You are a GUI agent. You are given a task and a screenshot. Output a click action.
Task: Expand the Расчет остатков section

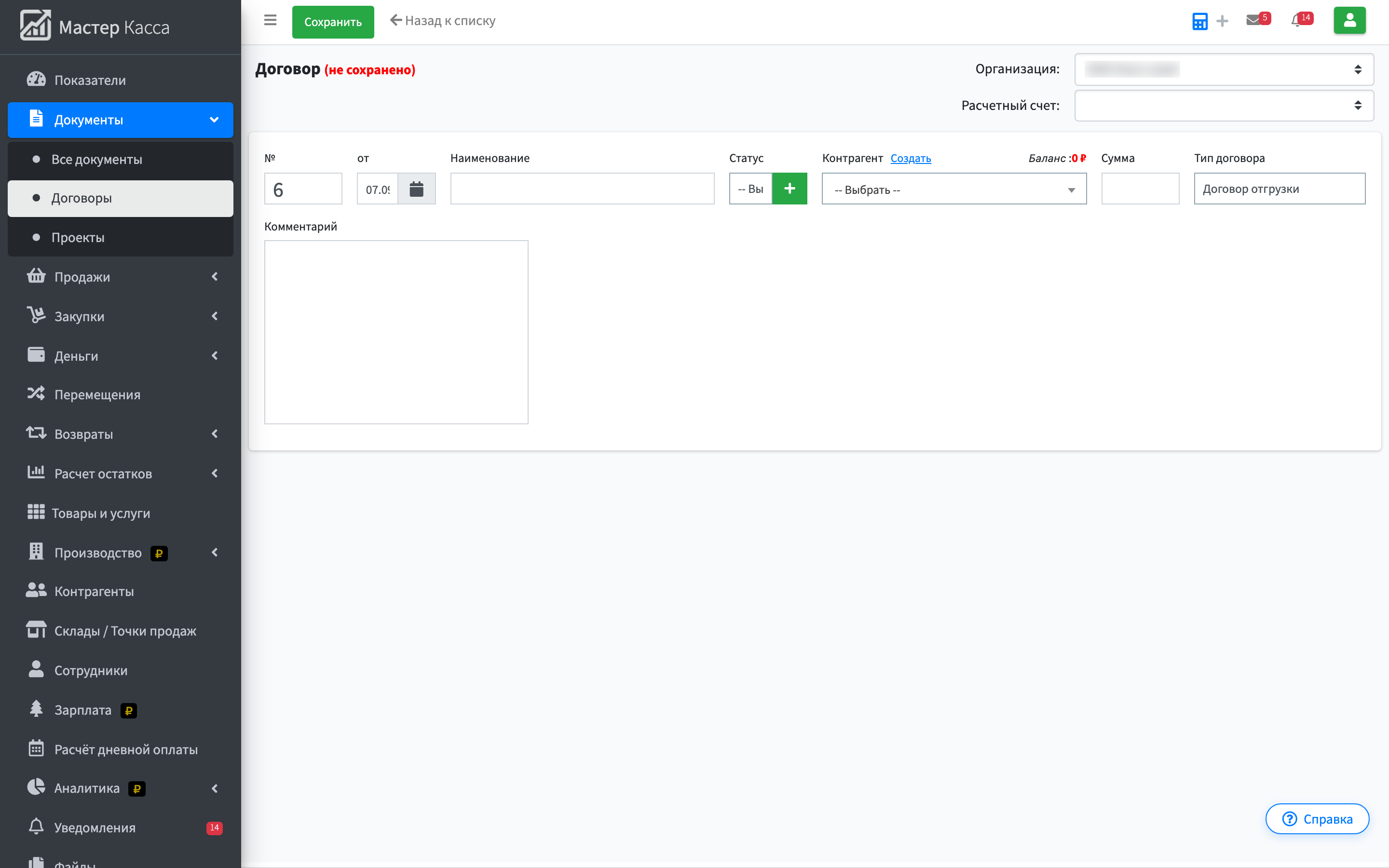pos(121,474)
